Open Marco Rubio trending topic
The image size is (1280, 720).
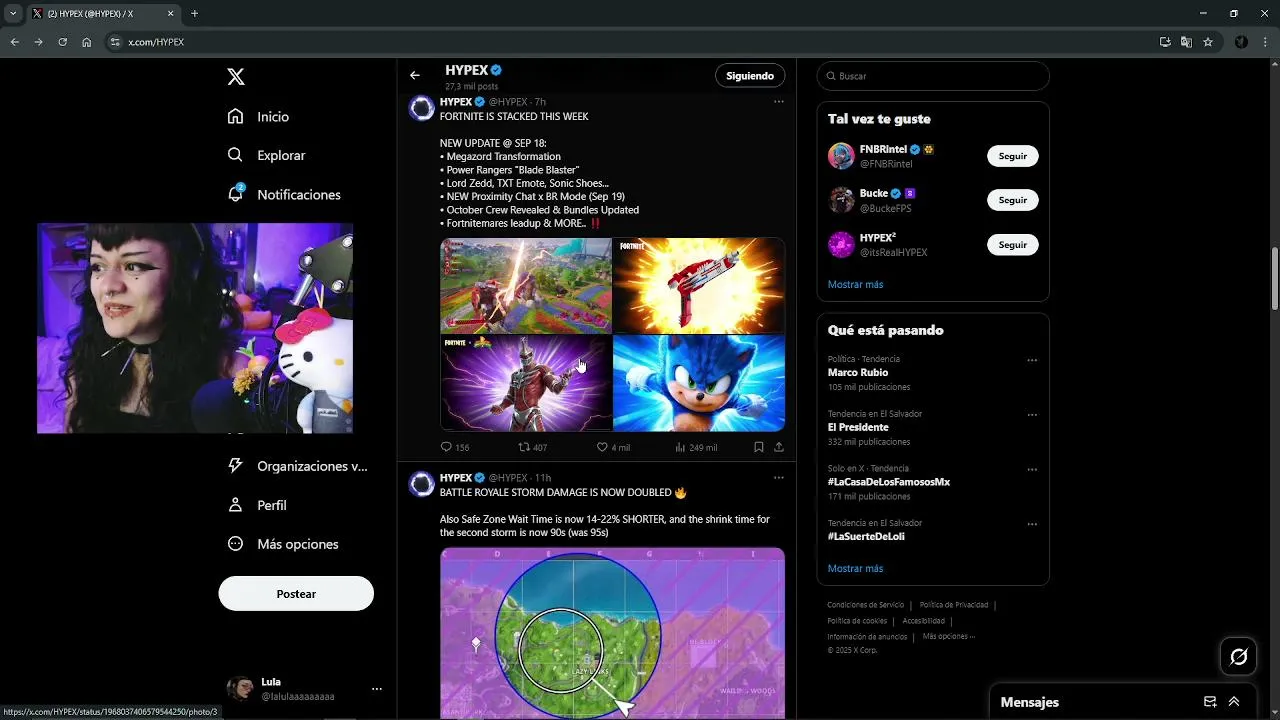[858, 372]
